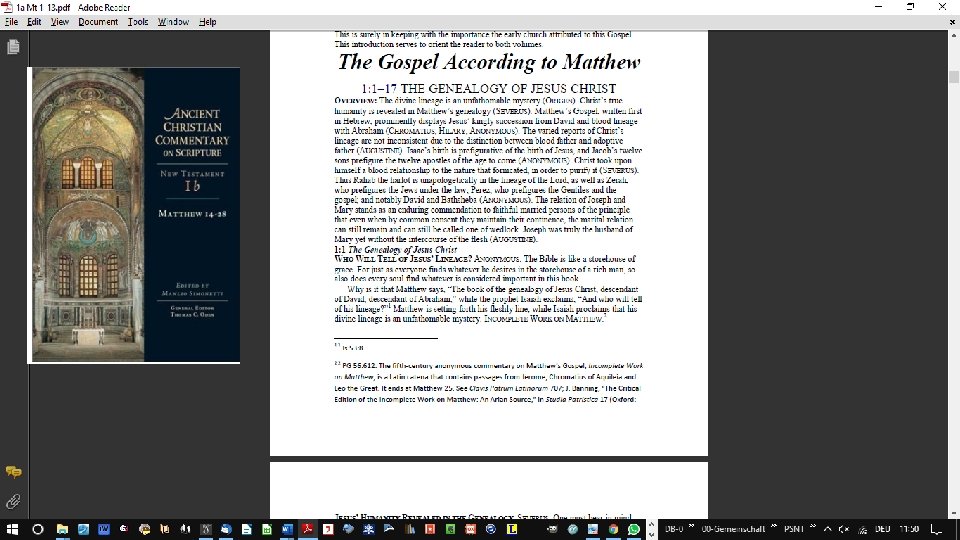Expand the PSNT toolbar chevron
This screenshot has height=540, width=960.
point(814,526)
